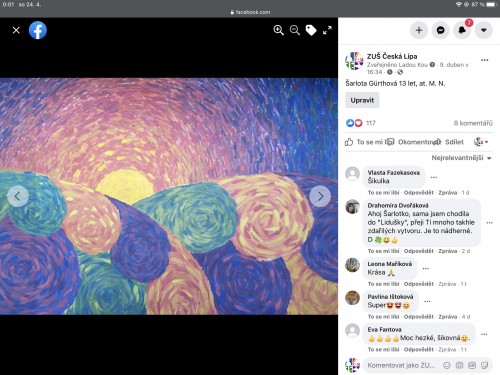Open notifications bell
Viewport: 500px width, 375px height.
(462, 30)
